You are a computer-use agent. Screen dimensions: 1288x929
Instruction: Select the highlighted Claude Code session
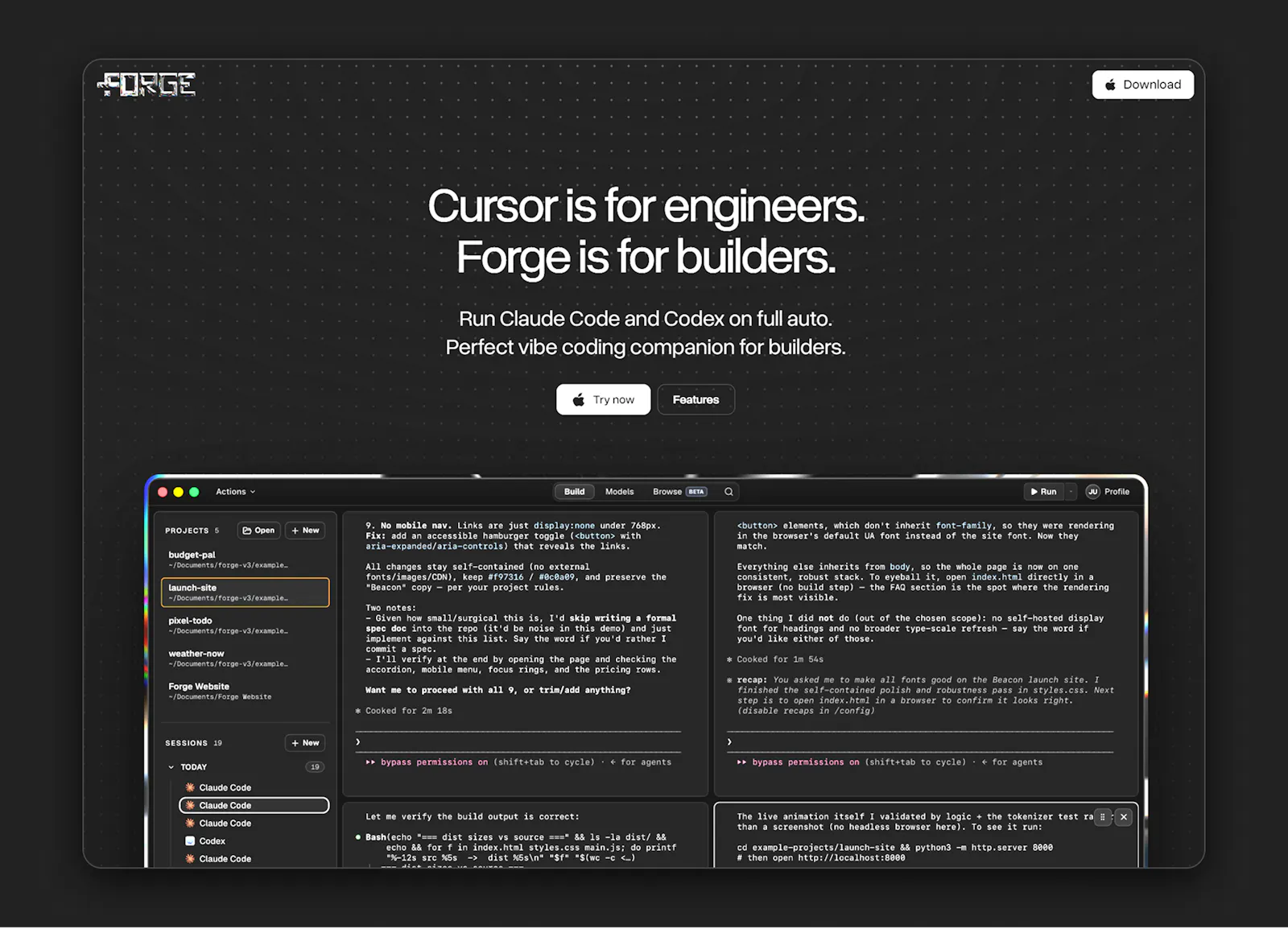[x=254, y=806]
